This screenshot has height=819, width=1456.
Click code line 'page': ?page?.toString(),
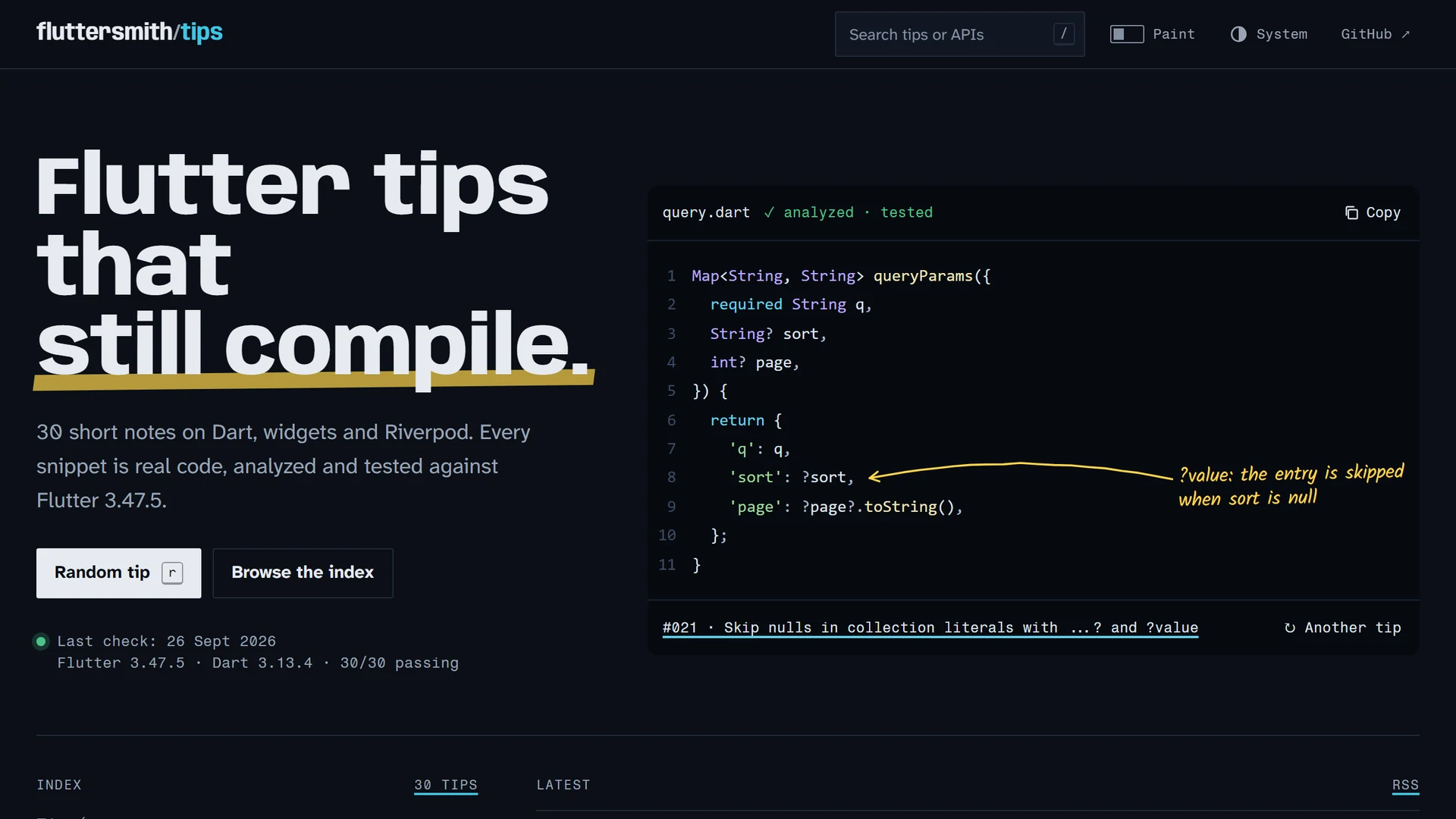coord(846,507)
